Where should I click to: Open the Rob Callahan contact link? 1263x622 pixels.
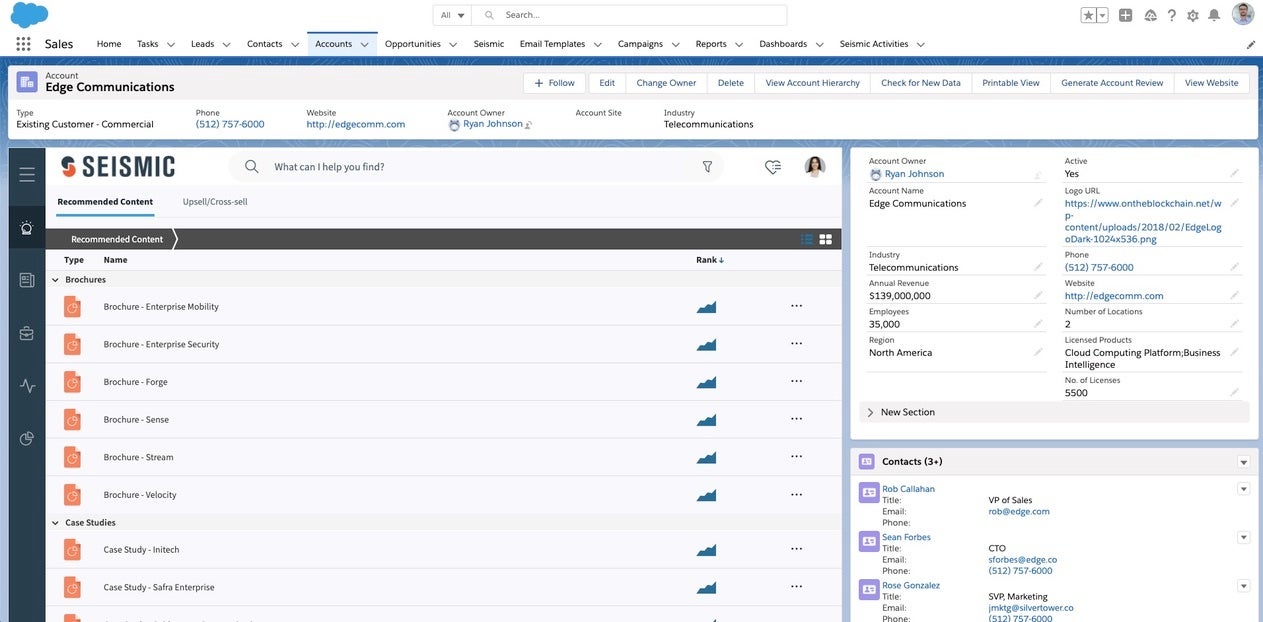(908, 489)
